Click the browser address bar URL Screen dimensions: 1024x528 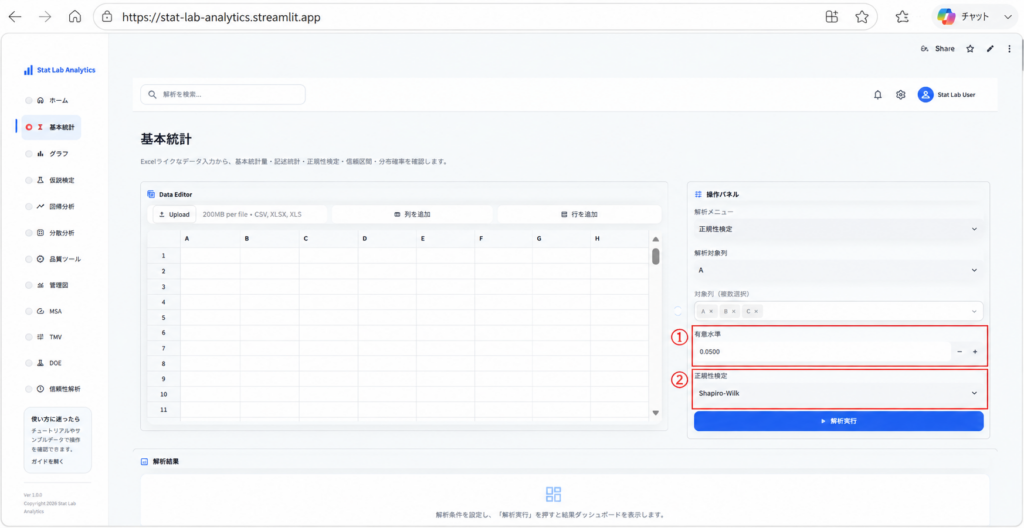221,18
